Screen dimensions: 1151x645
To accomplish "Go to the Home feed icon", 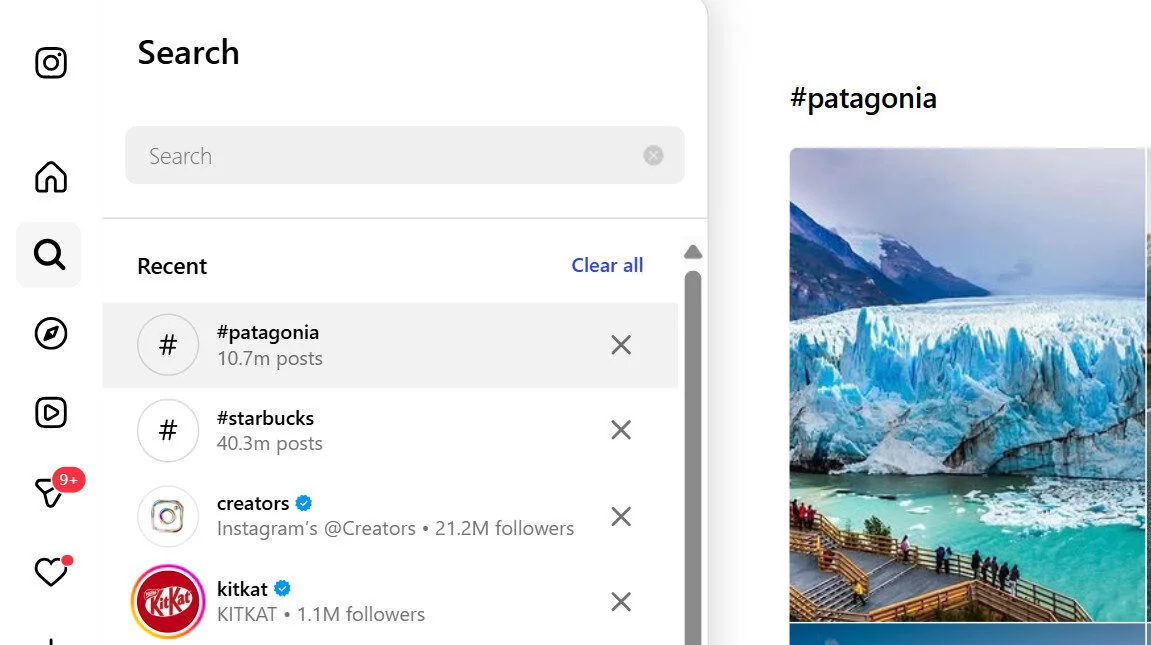I will (x=49, y=176).
